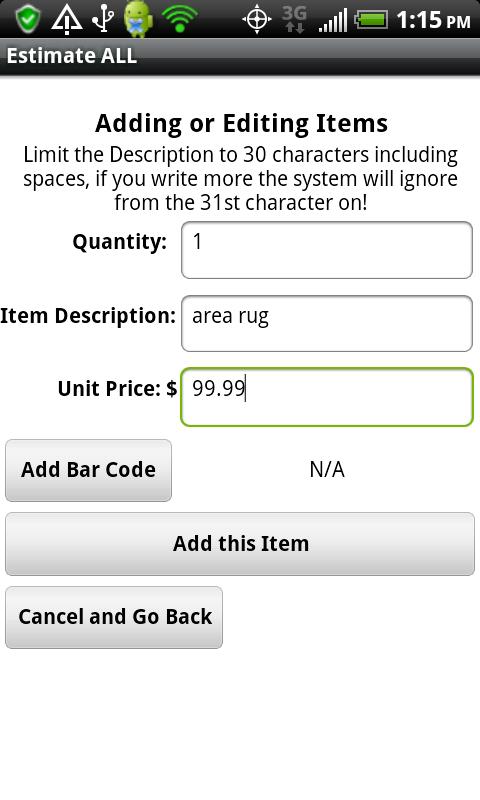Tap the warning triangle notification icon
This screenshot has height=800, width=480.
(67, 19)
